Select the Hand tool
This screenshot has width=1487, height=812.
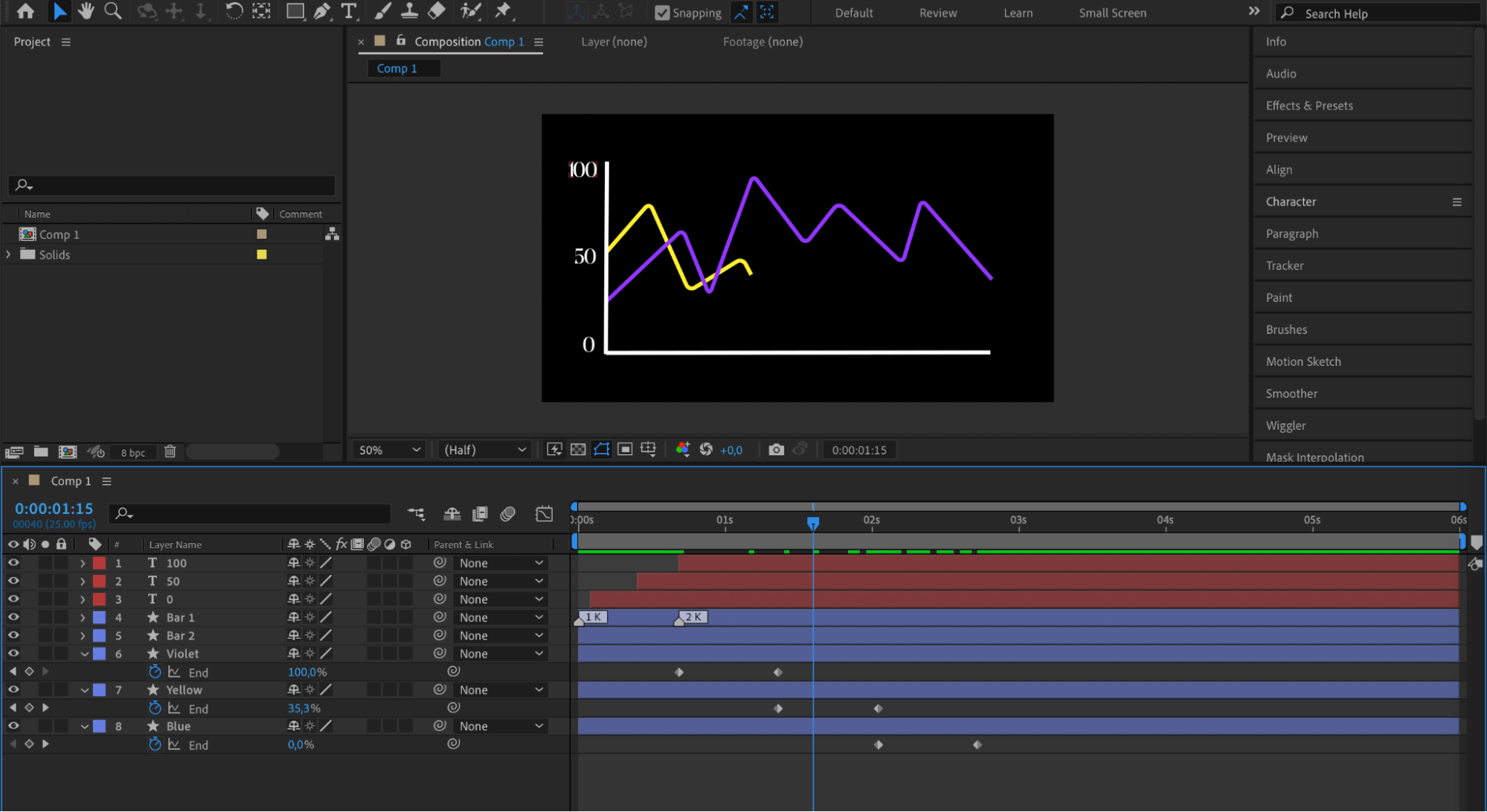(86, 11)
